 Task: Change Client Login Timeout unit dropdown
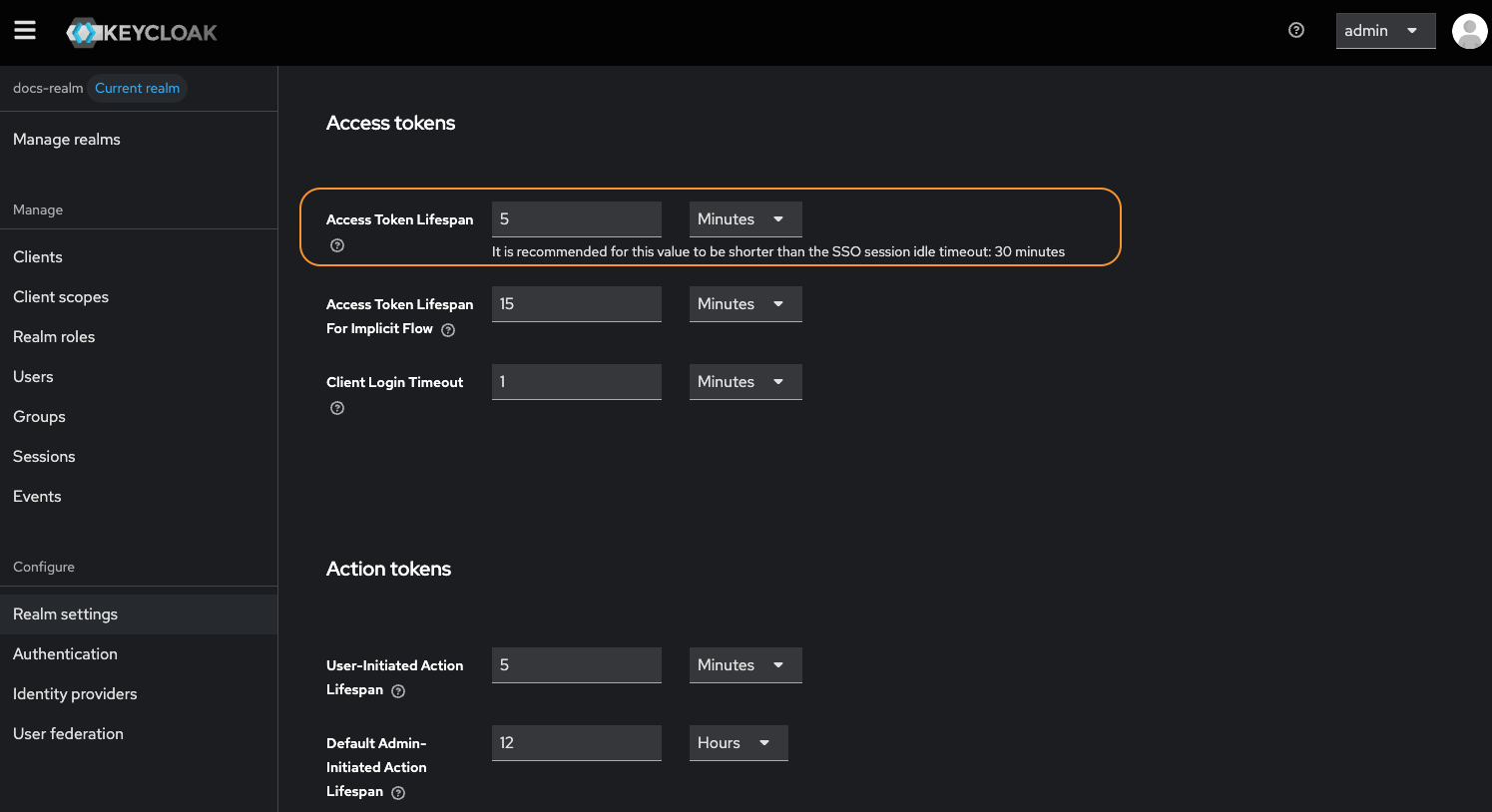(745, 382)
